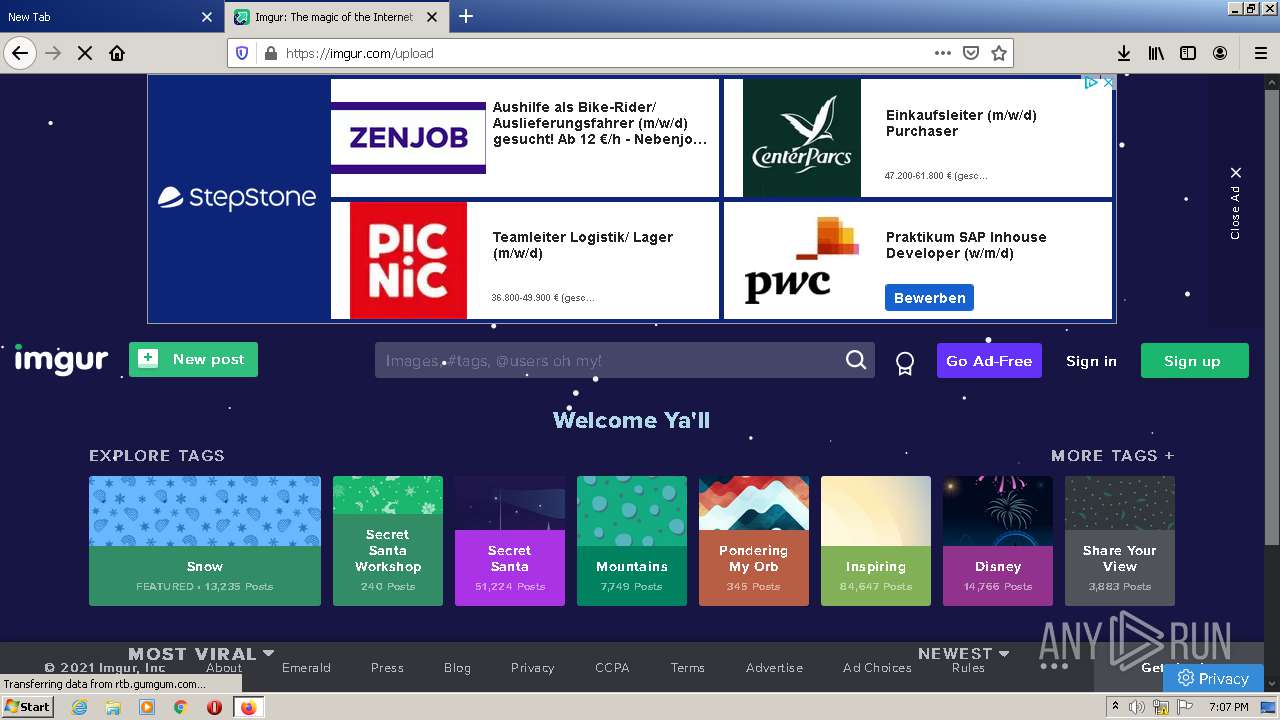Click the search magnifier icon
This screenshot has width=1280, height=720.
(856, 360)
